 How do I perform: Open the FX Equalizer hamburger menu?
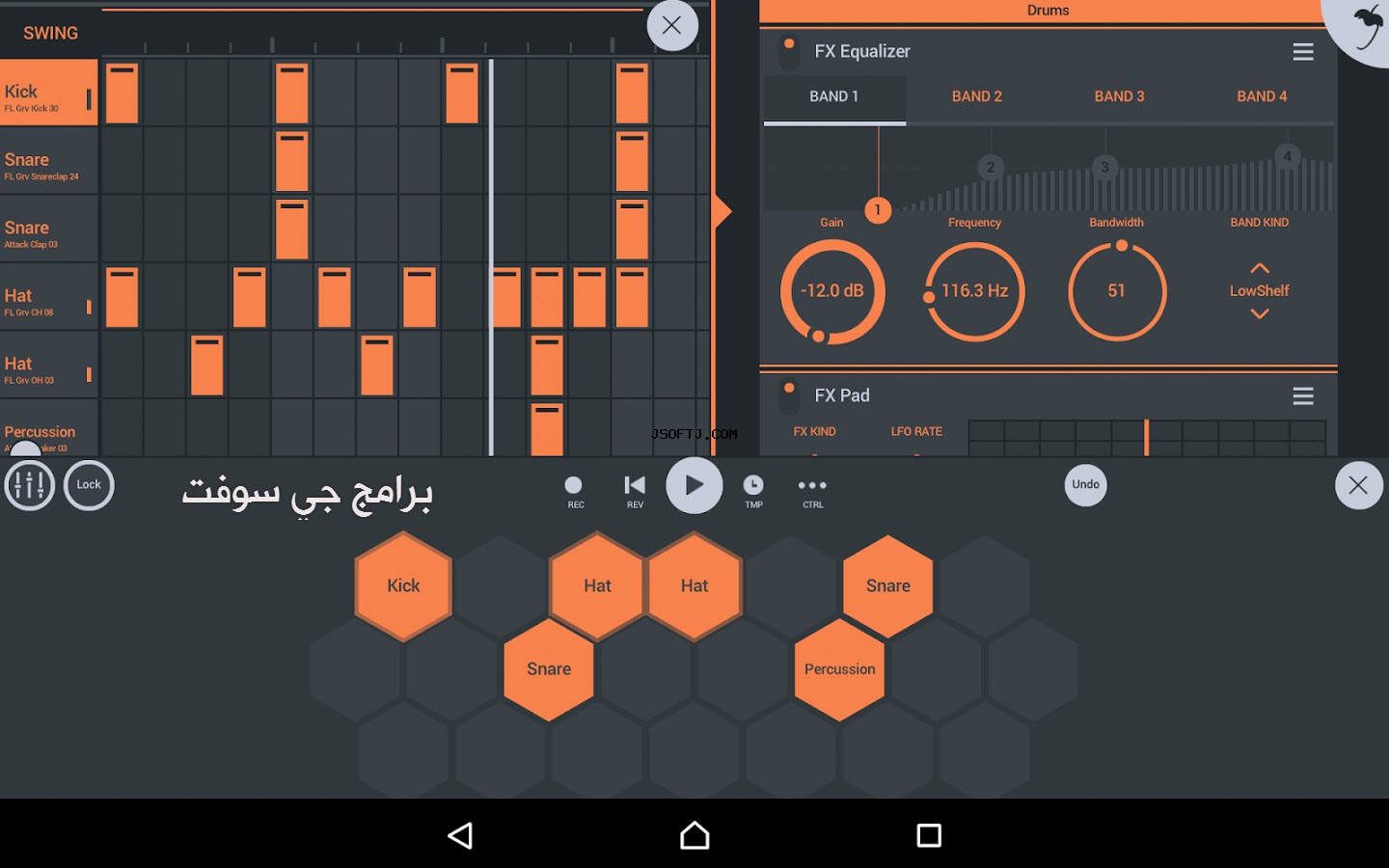pos(1303,52)
